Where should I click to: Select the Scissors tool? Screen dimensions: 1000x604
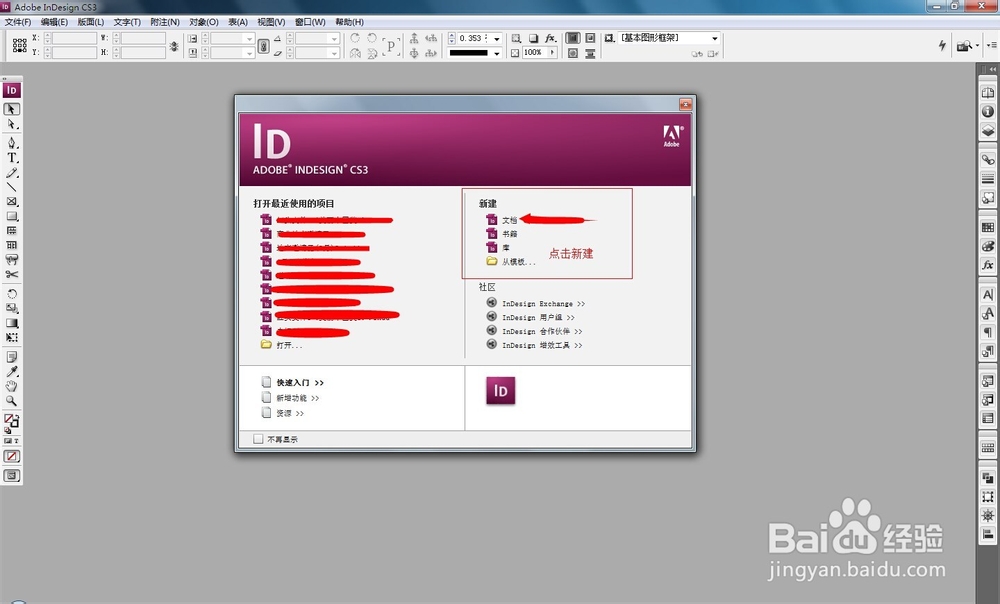tap(11, 274)
